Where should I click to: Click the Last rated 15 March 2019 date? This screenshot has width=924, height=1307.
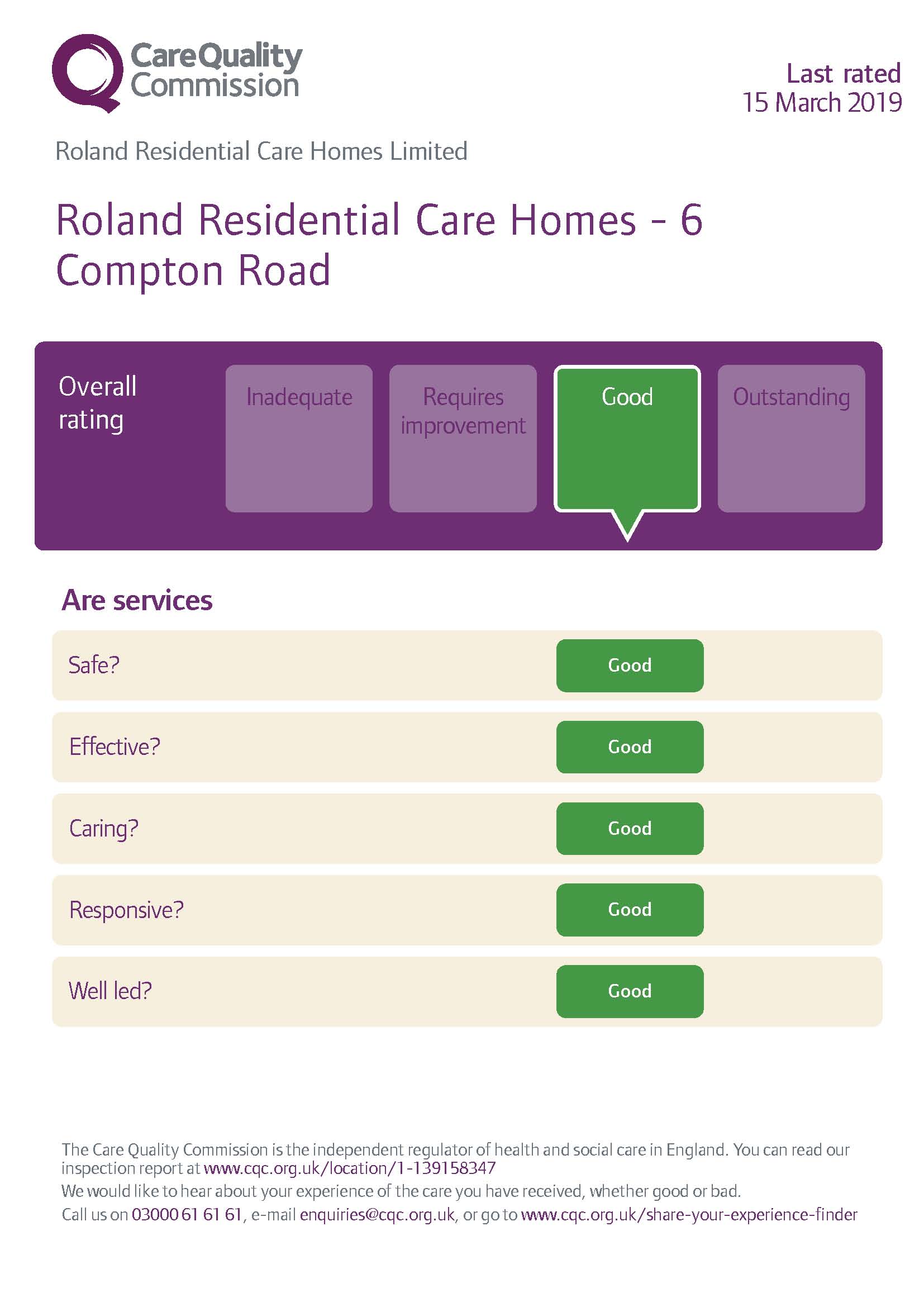(x=822, y=89)
